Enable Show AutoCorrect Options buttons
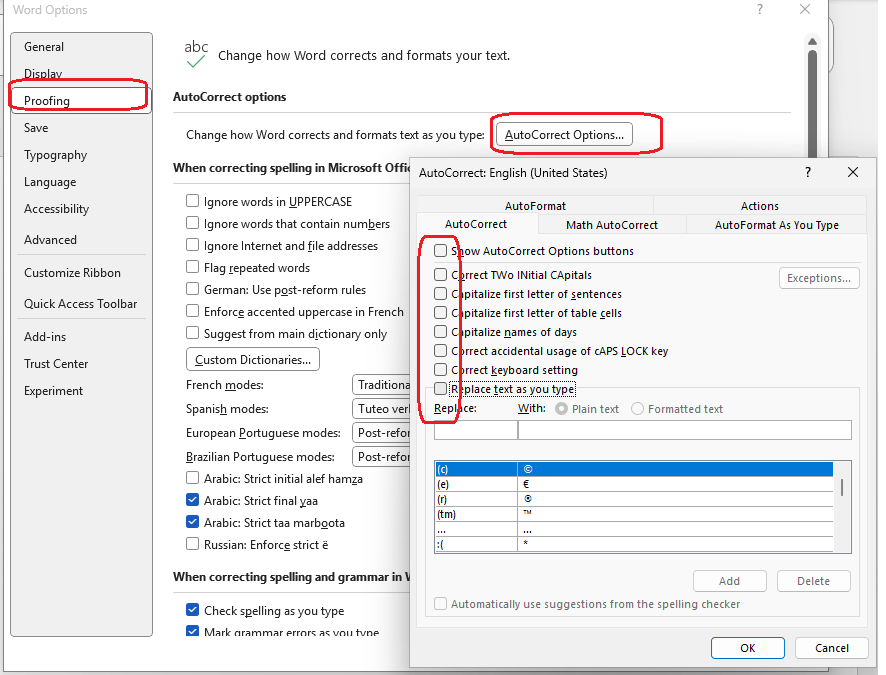886x675 pixels. click(440, 250)
